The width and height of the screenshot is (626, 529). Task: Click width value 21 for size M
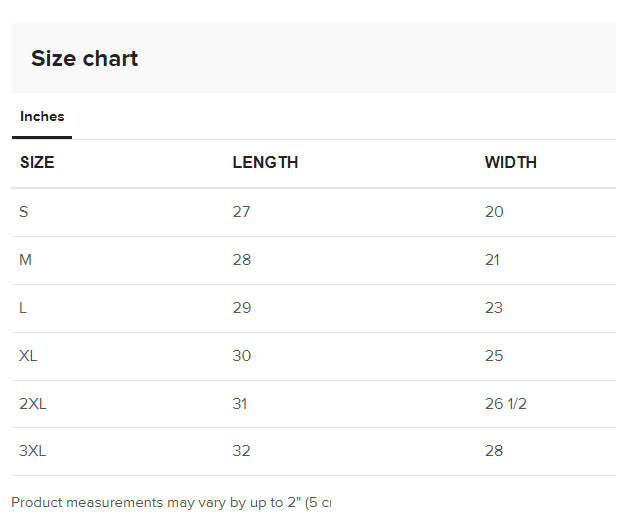pyautogui.click(x=492, y=260)
